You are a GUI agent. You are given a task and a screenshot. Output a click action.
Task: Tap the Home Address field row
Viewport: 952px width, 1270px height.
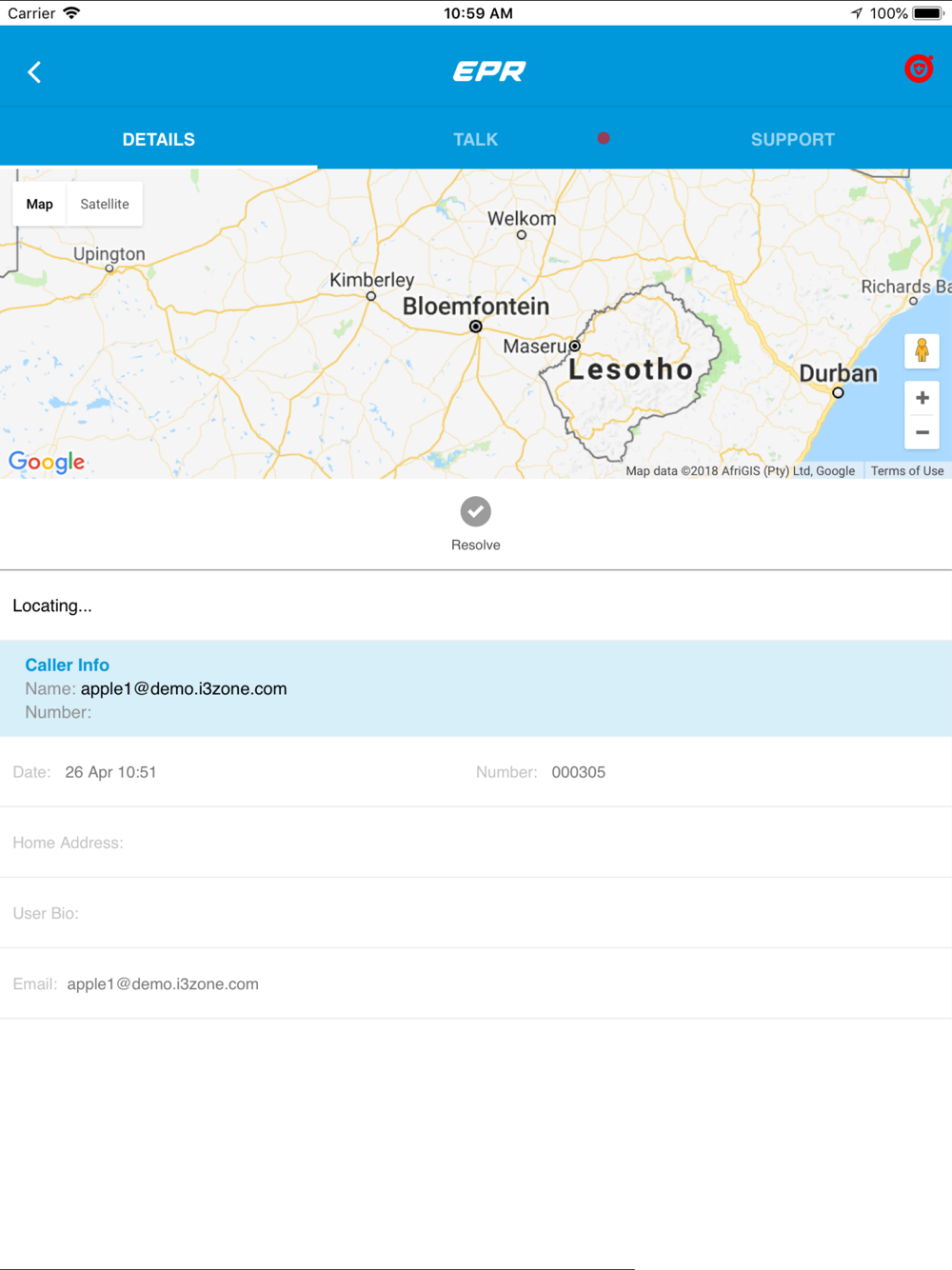476,843
